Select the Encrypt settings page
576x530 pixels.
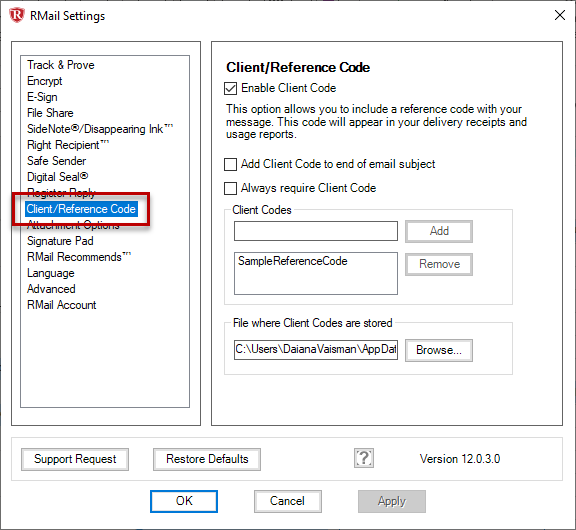(44, 81)
